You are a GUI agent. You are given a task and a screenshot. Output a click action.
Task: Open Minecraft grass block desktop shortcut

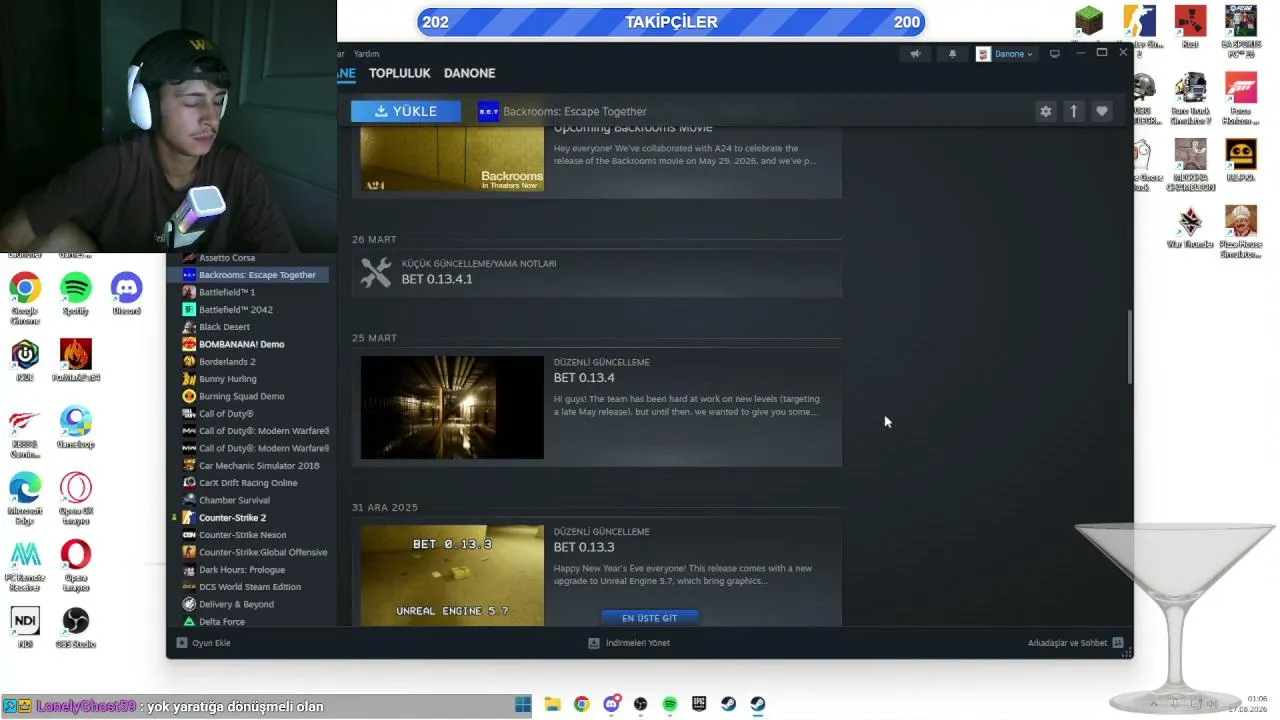tap(1089, 20)
